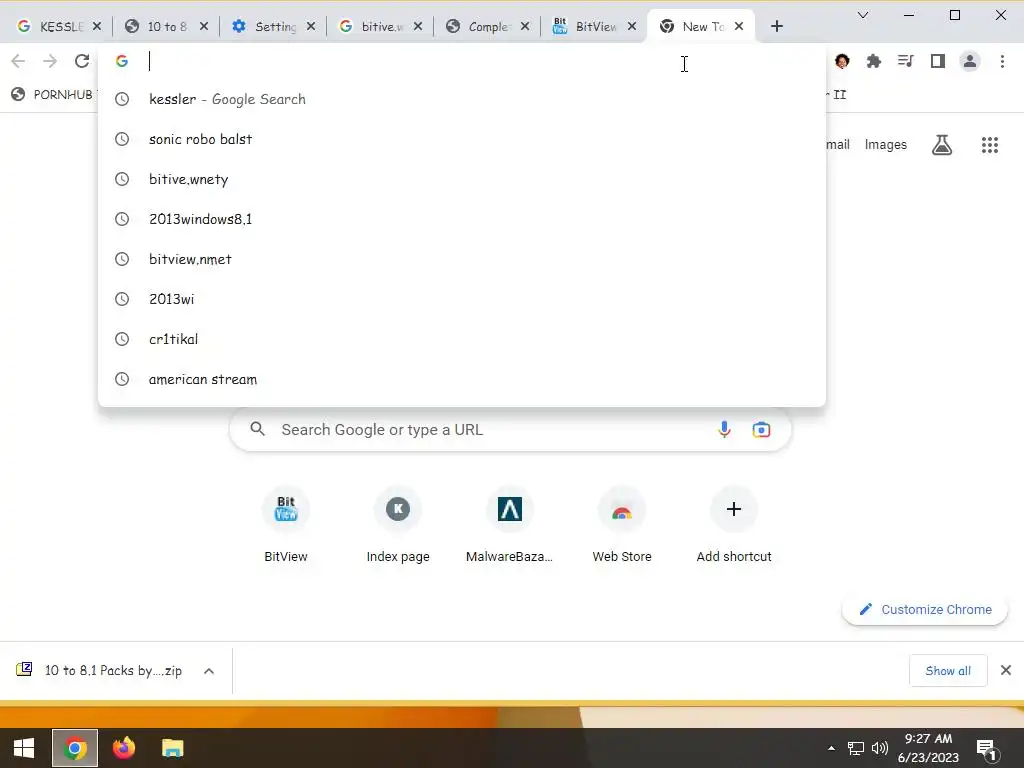Select the 2013wi suggestion

point(462,299)
